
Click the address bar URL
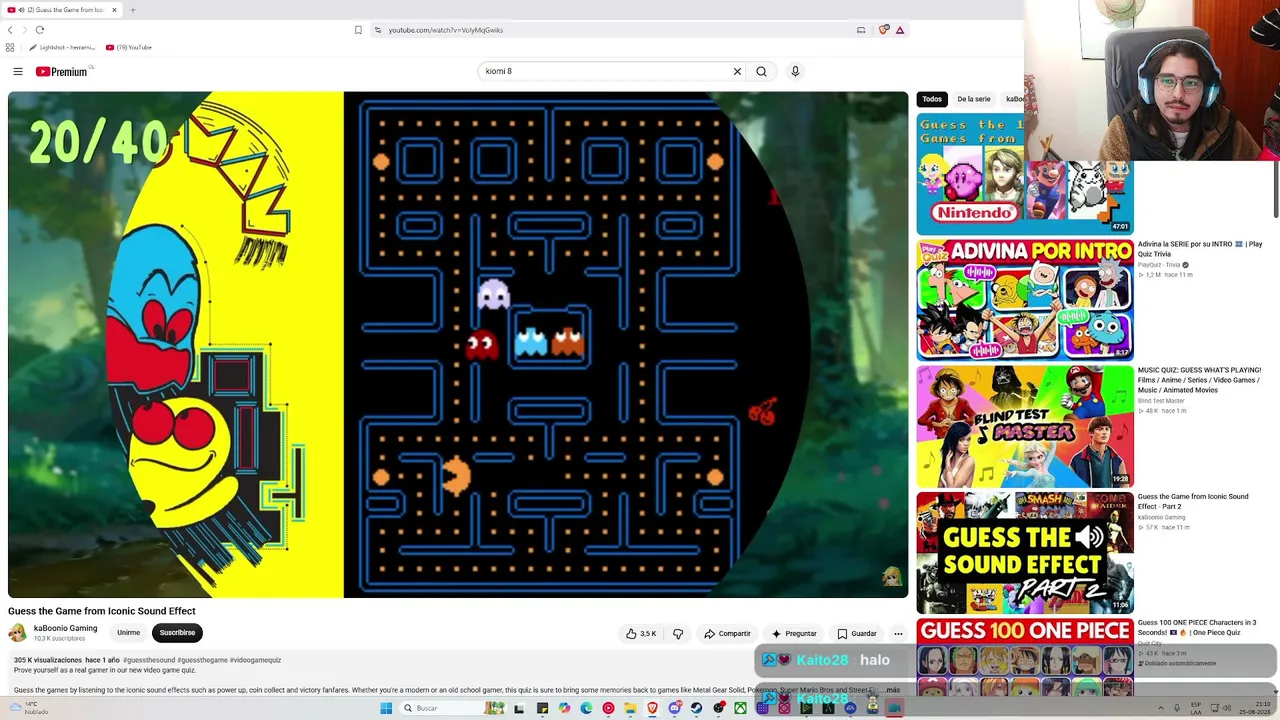tap(446, 30)
